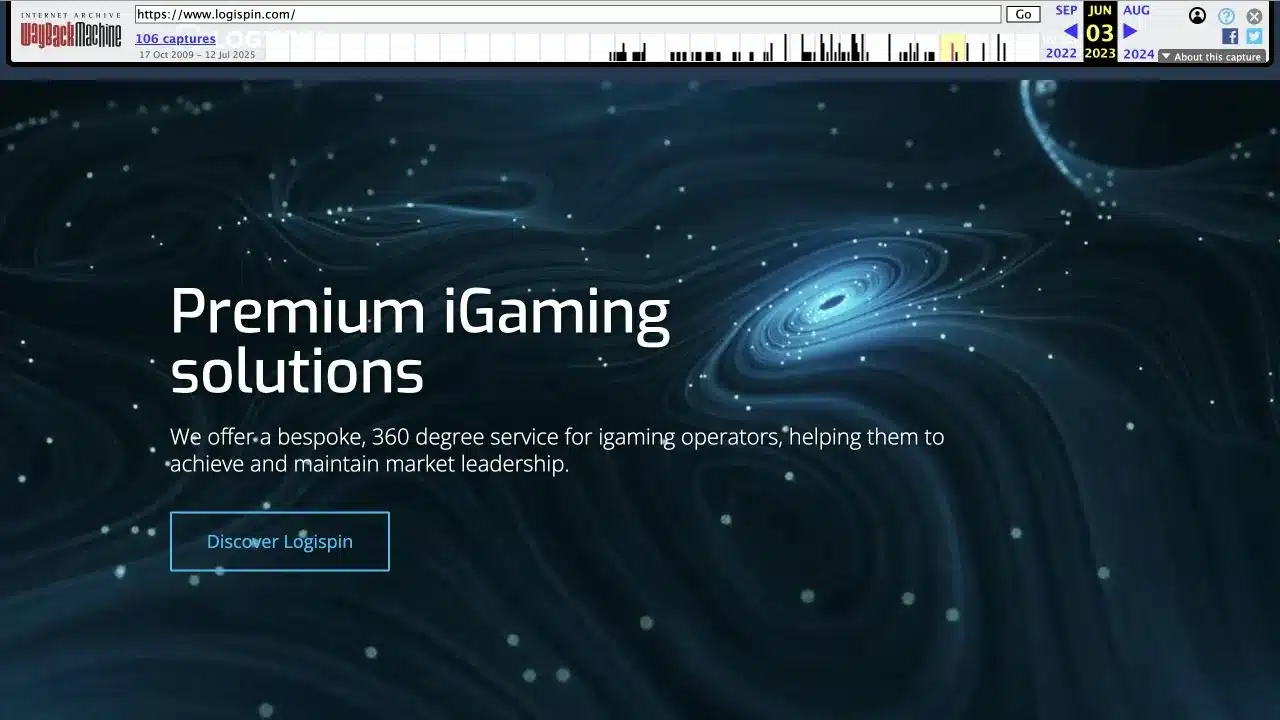The width and height of the screenshot is (1280, 720).
Task: Focus the Wayback URL field
Action: 567,14
